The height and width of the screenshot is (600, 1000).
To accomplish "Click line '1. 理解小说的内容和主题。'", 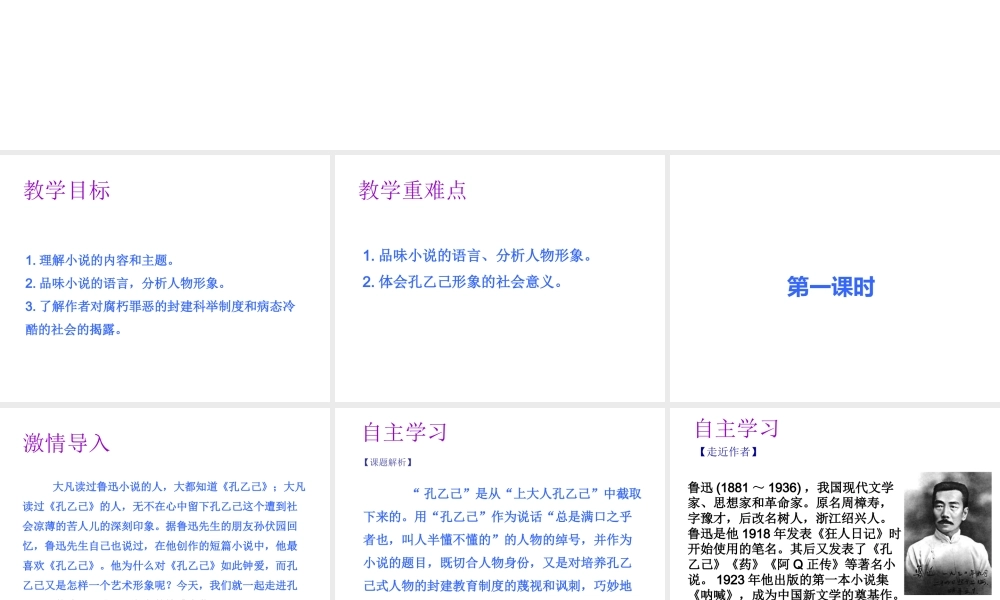I will tap(99, 260).
